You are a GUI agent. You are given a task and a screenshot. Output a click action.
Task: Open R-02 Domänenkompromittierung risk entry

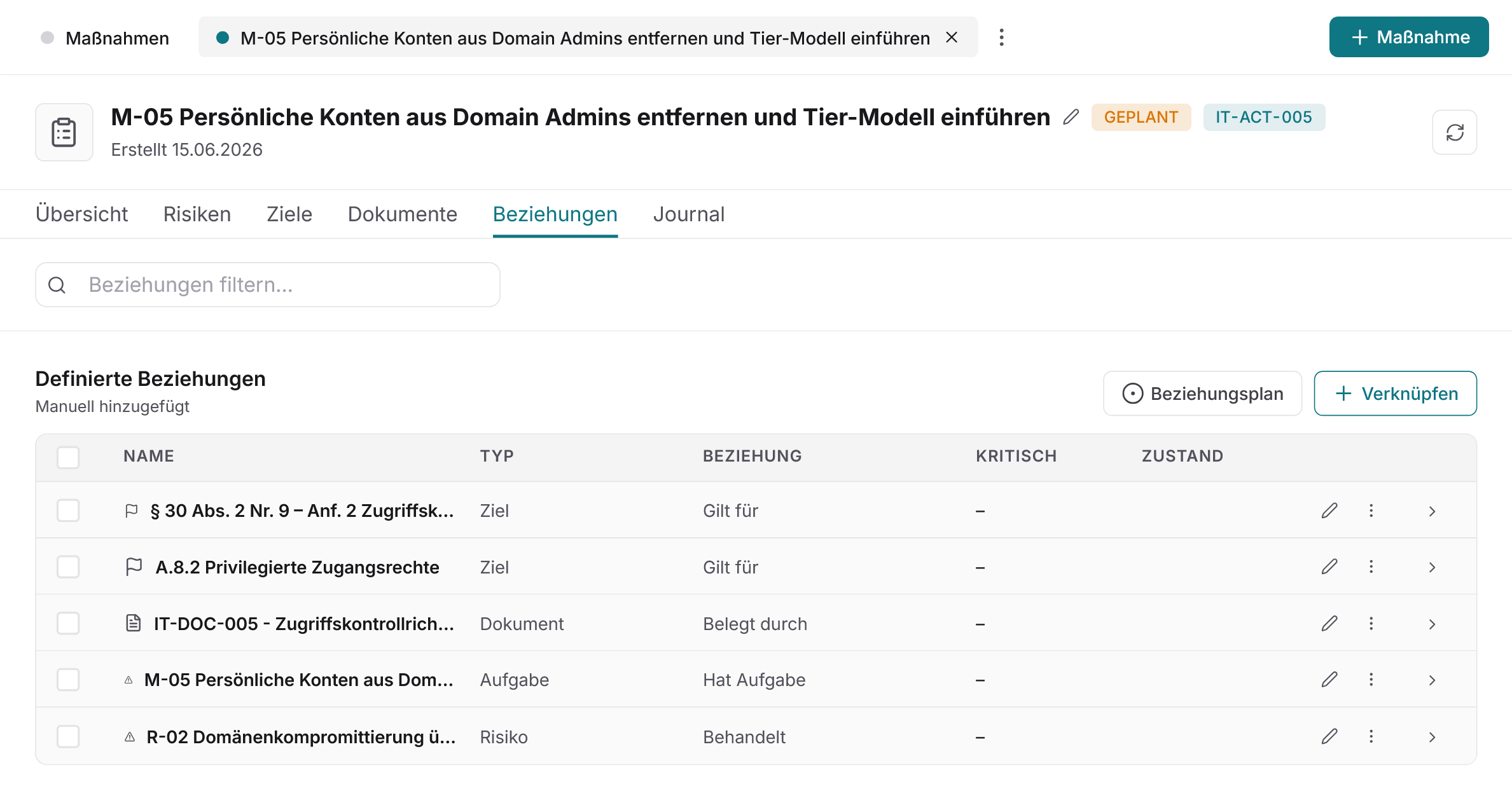tap(301, 737)
